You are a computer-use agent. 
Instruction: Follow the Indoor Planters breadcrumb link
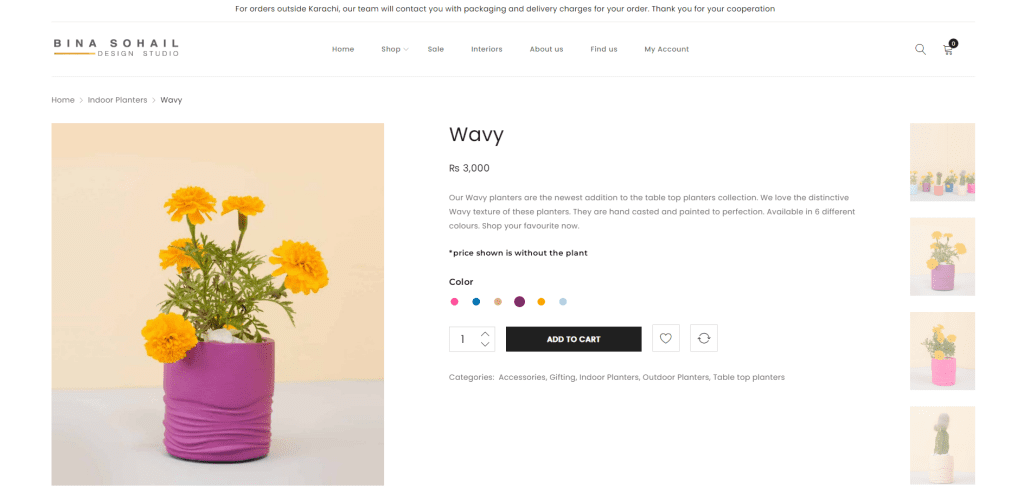[x=117, y=100]
